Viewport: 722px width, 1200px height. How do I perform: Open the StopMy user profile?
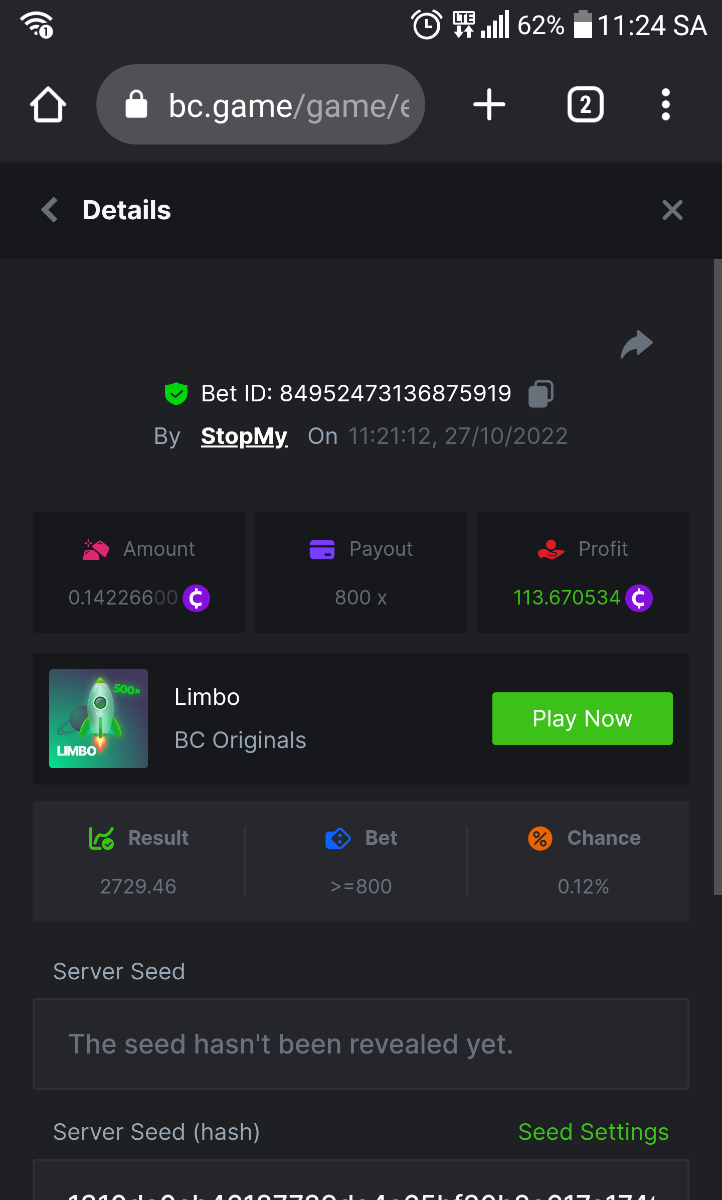[x=244, y=437]
